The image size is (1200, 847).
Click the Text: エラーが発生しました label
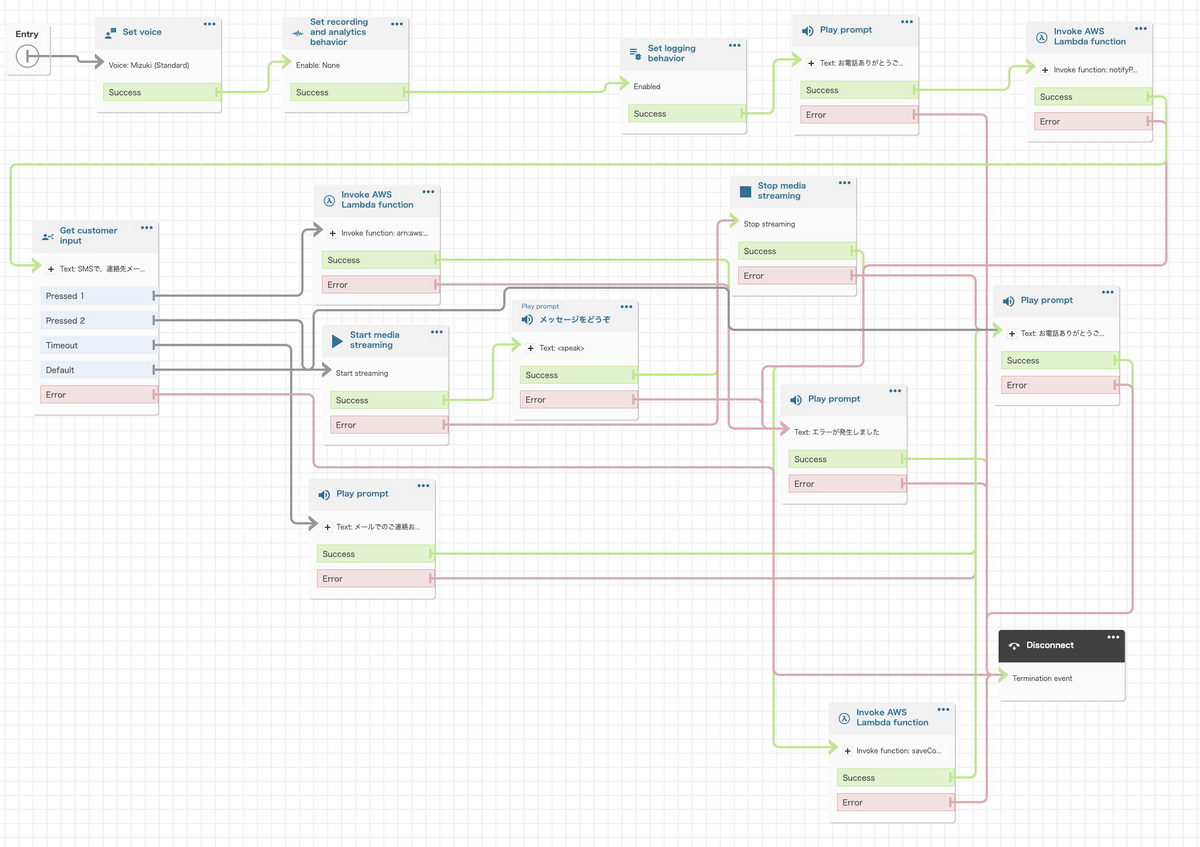[837, 432]
